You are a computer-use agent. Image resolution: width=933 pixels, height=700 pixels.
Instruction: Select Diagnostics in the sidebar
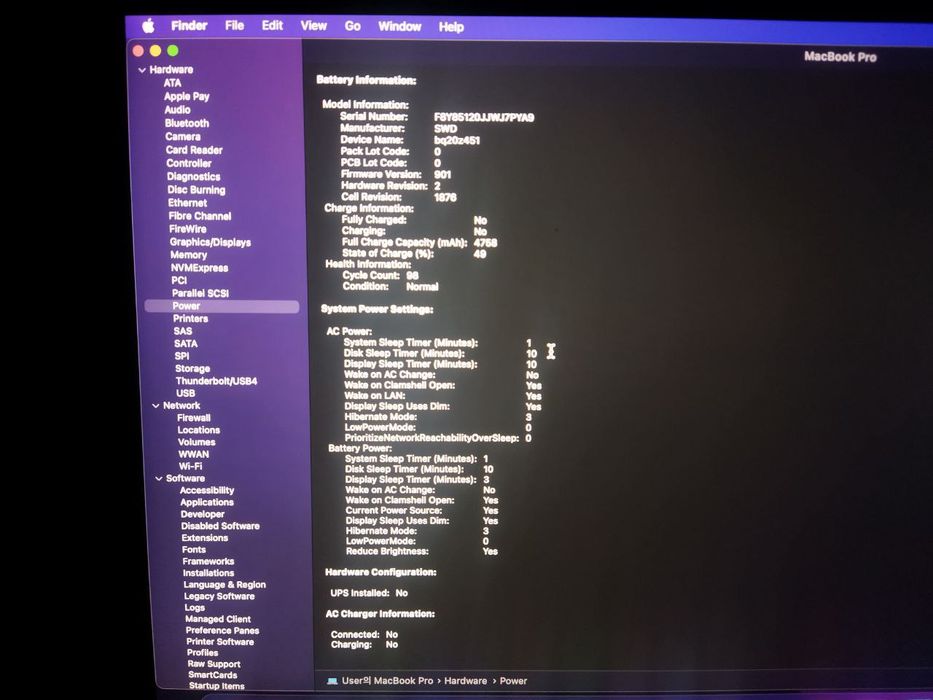point(193,177)
